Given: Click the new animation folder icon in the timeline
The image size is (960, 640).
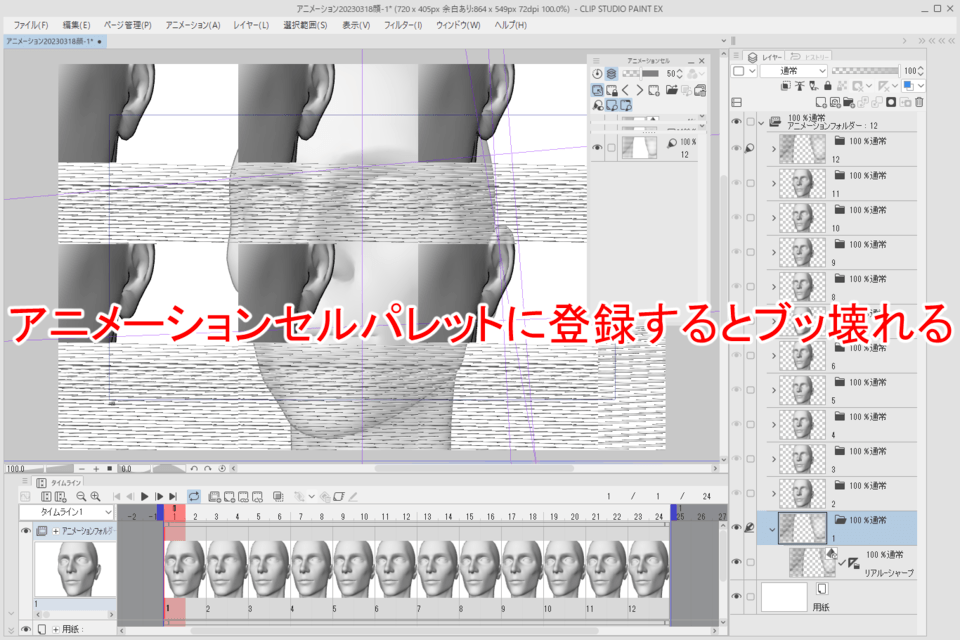Looking at the screenshot, I should (214, 496).
